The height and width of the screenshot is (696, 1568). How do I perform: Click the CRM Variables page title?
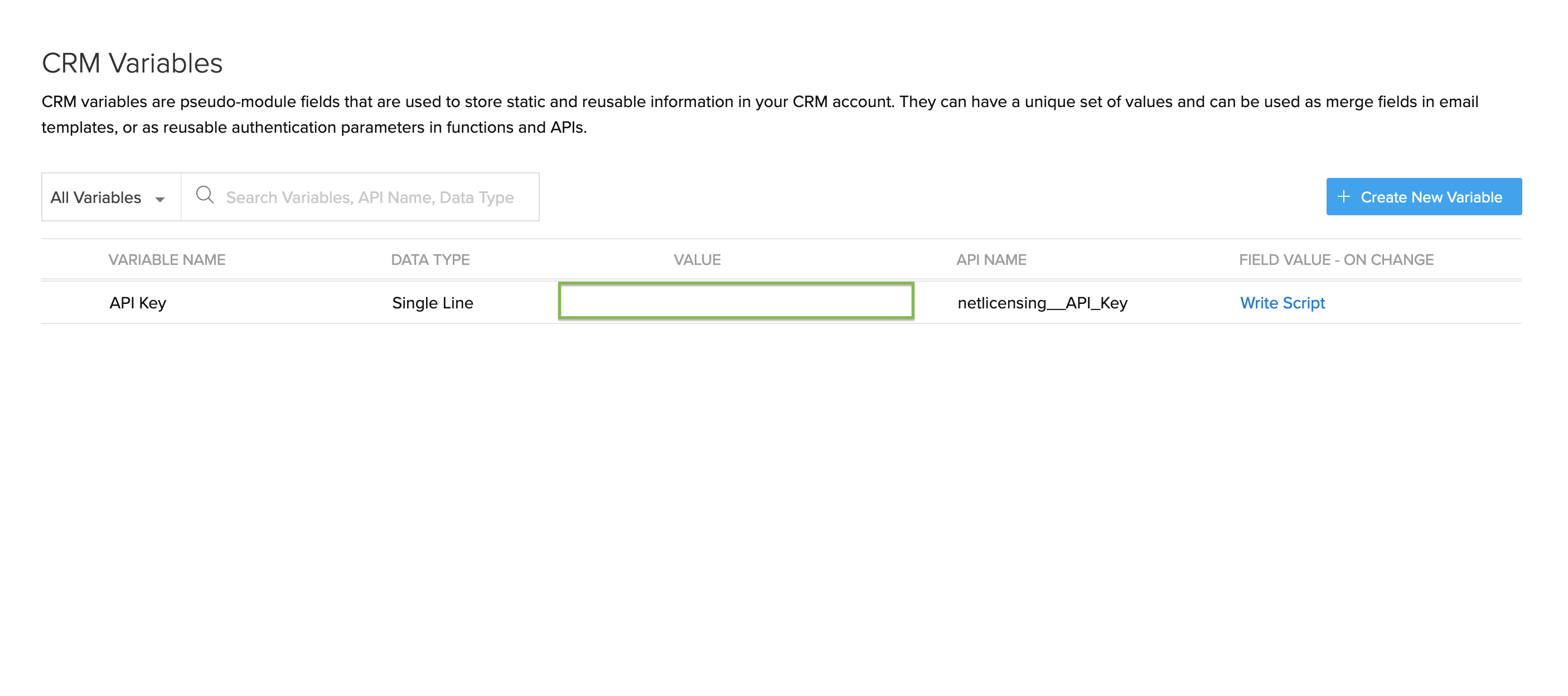(x=132, y=62)
